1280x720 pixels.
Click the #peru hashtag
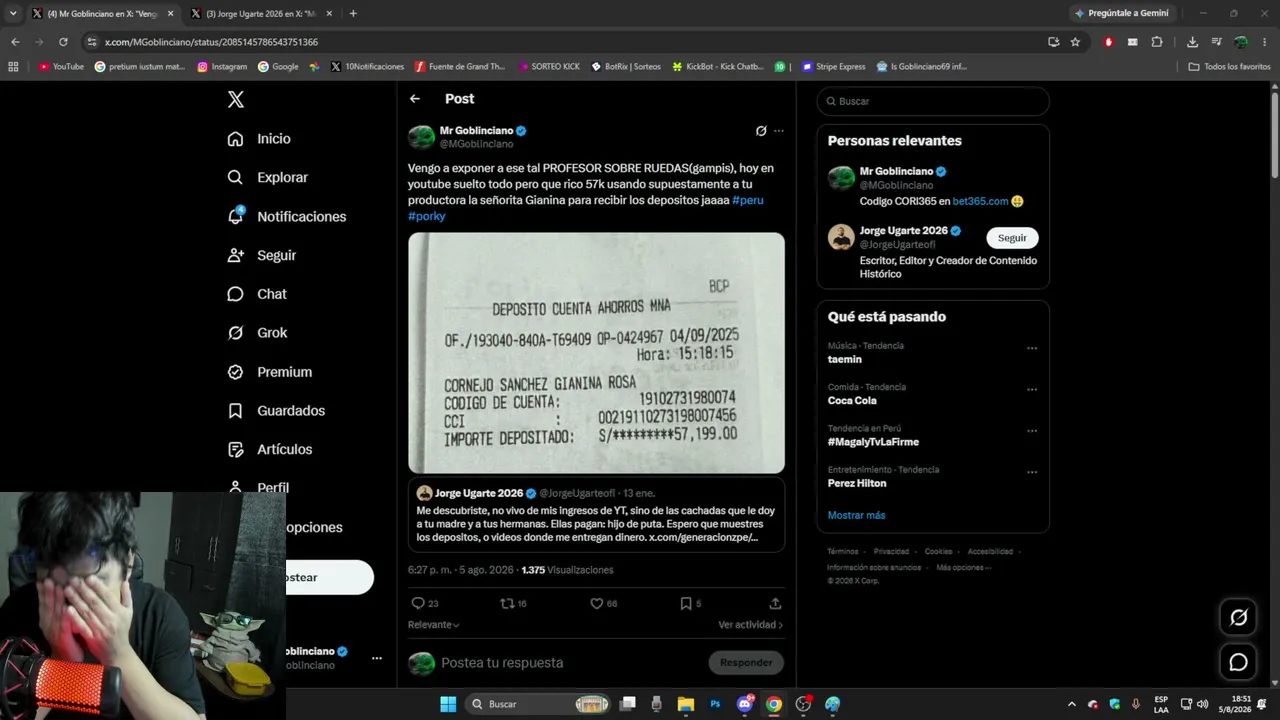[x=748, y=200]
